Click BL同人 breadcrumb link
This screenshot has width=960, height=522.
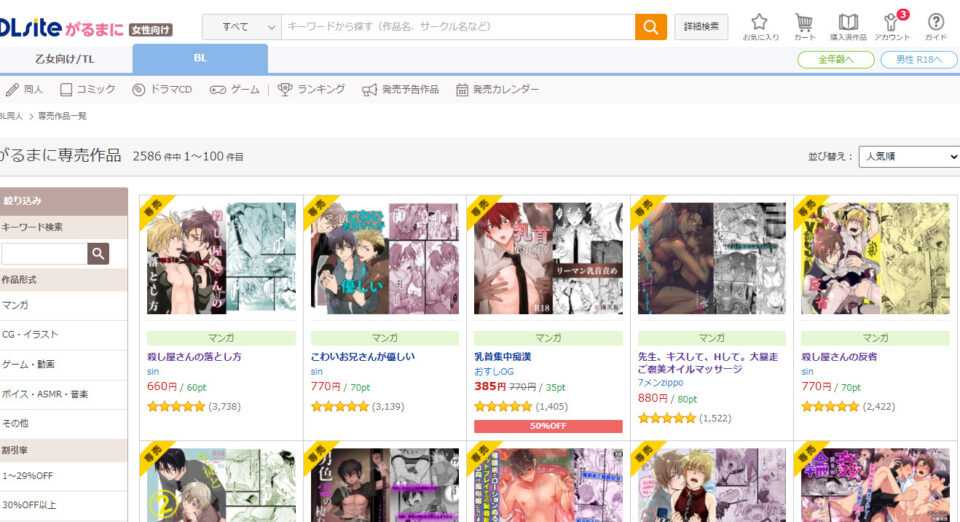point(11,116)
